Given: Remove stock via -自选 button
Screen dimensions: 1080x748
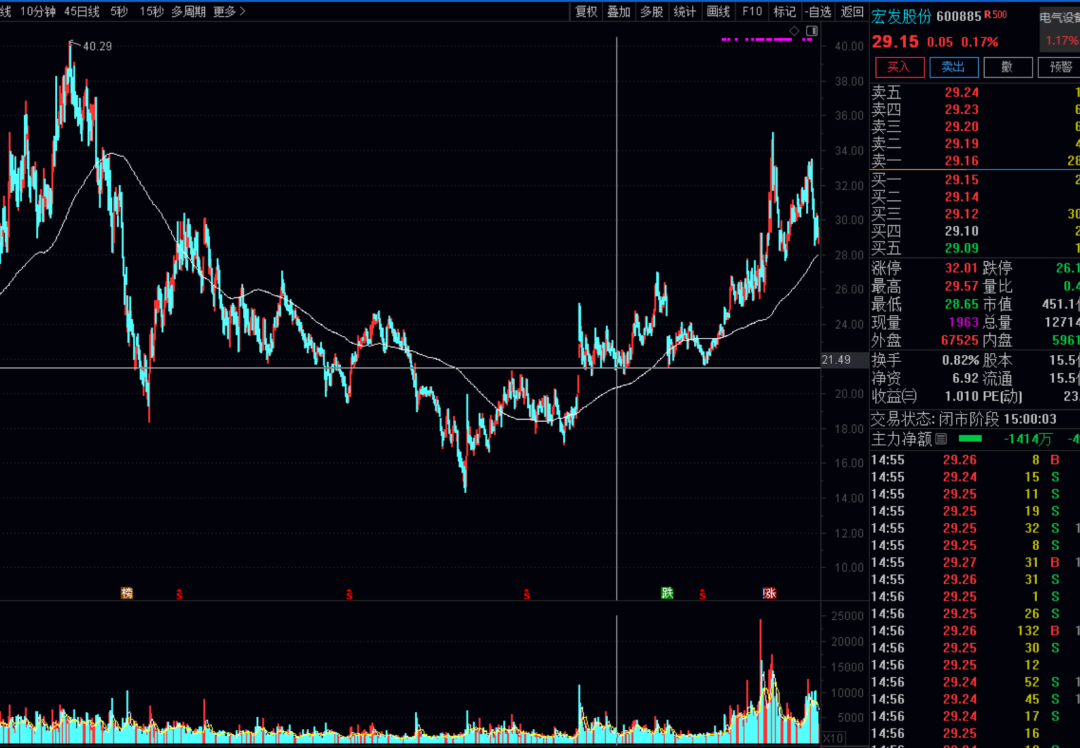Looking at the screenshot, I should tap(817, 11).
